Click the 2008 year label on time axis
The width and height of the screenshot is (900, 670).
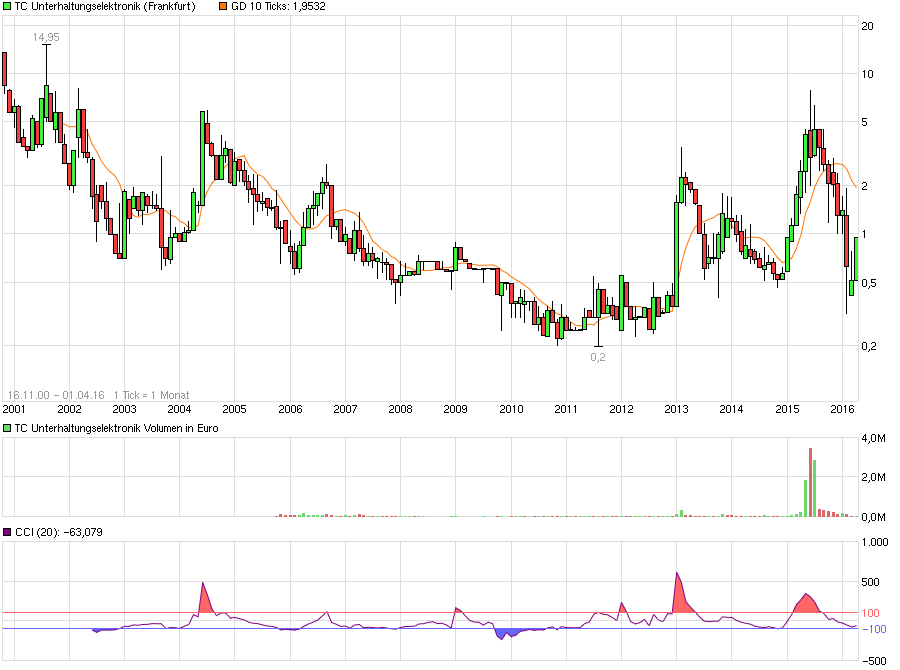click(400, 409)
